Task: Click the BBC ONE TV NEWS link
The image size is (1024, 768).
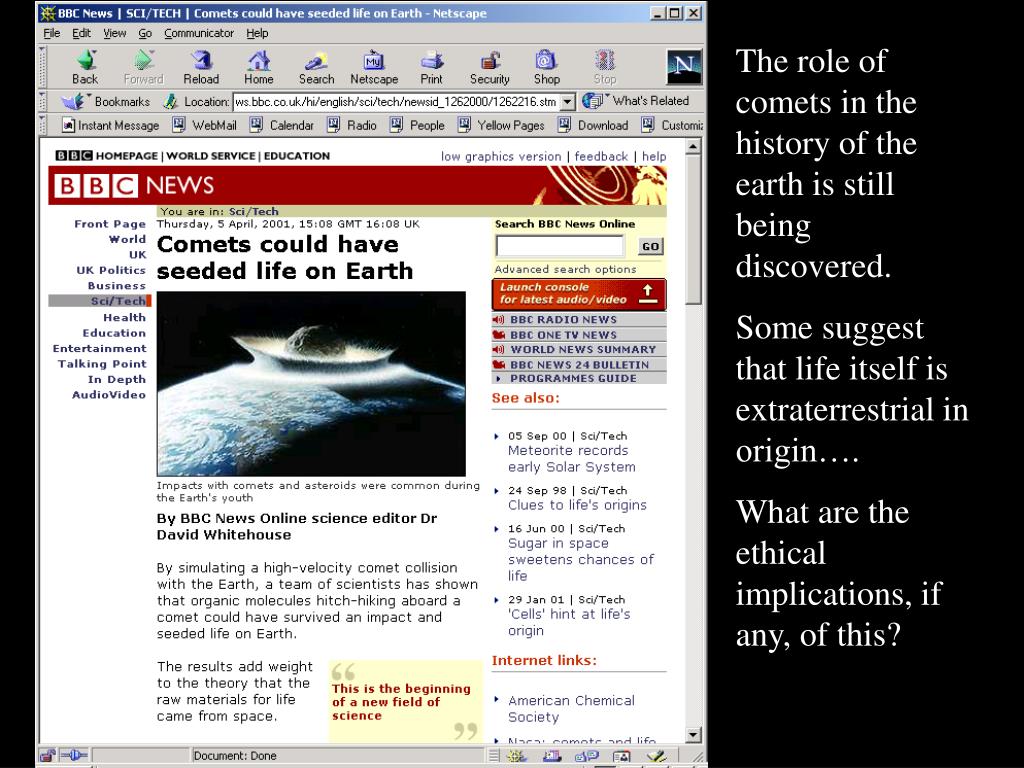Action: [563, 334]
